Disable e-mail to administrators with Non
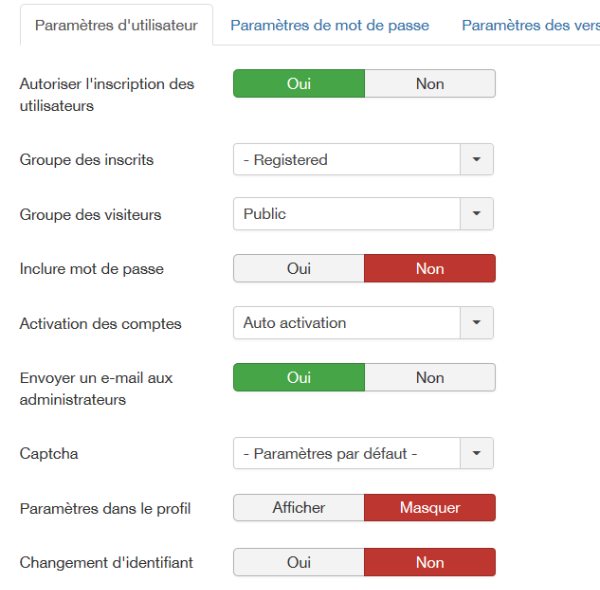The width and height of the screenshot is (600, 590). [x=430, y=378]
